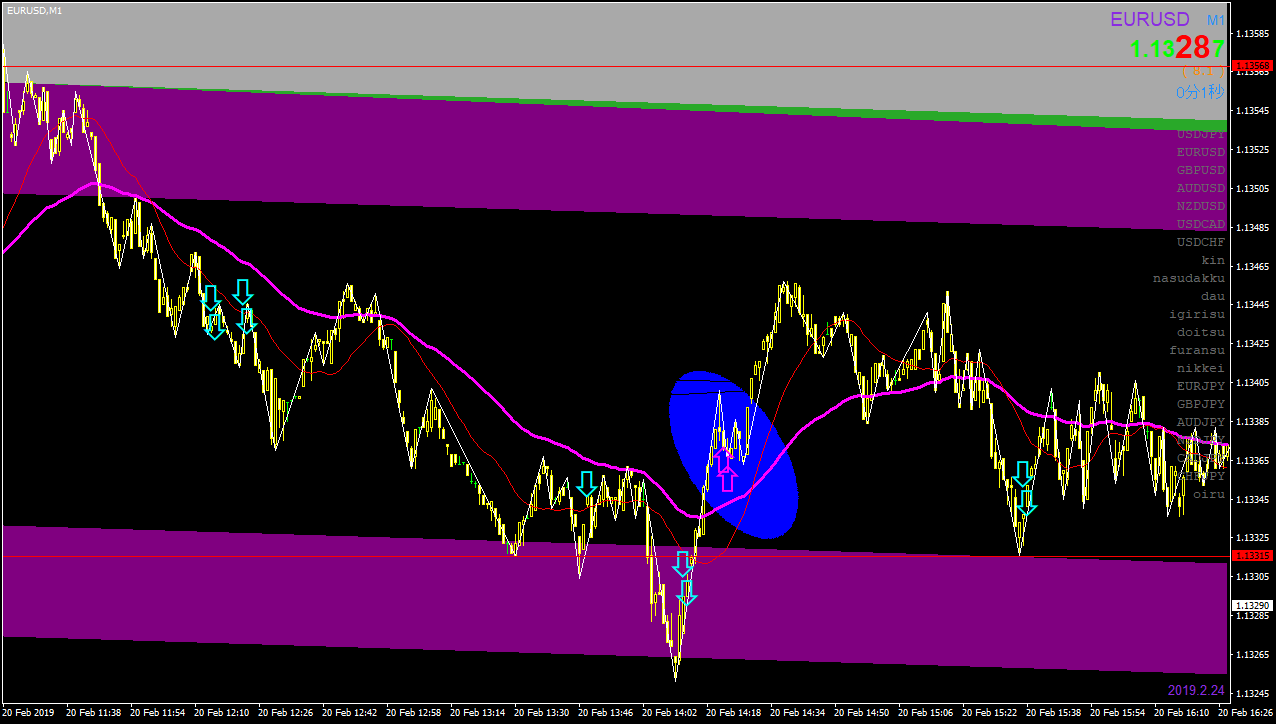The width and height of the screenshot is (1276, 724).
Task: Click the 1.13545 price axis label
Action: tap(1252, 111)
